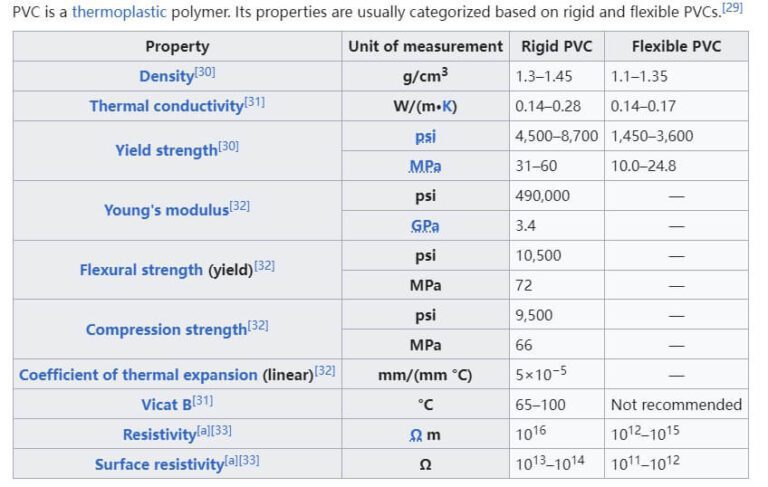This screenshot has height=487, width=768.
Task: Click the Rigid PVC column header
Action: coord(556,46)
